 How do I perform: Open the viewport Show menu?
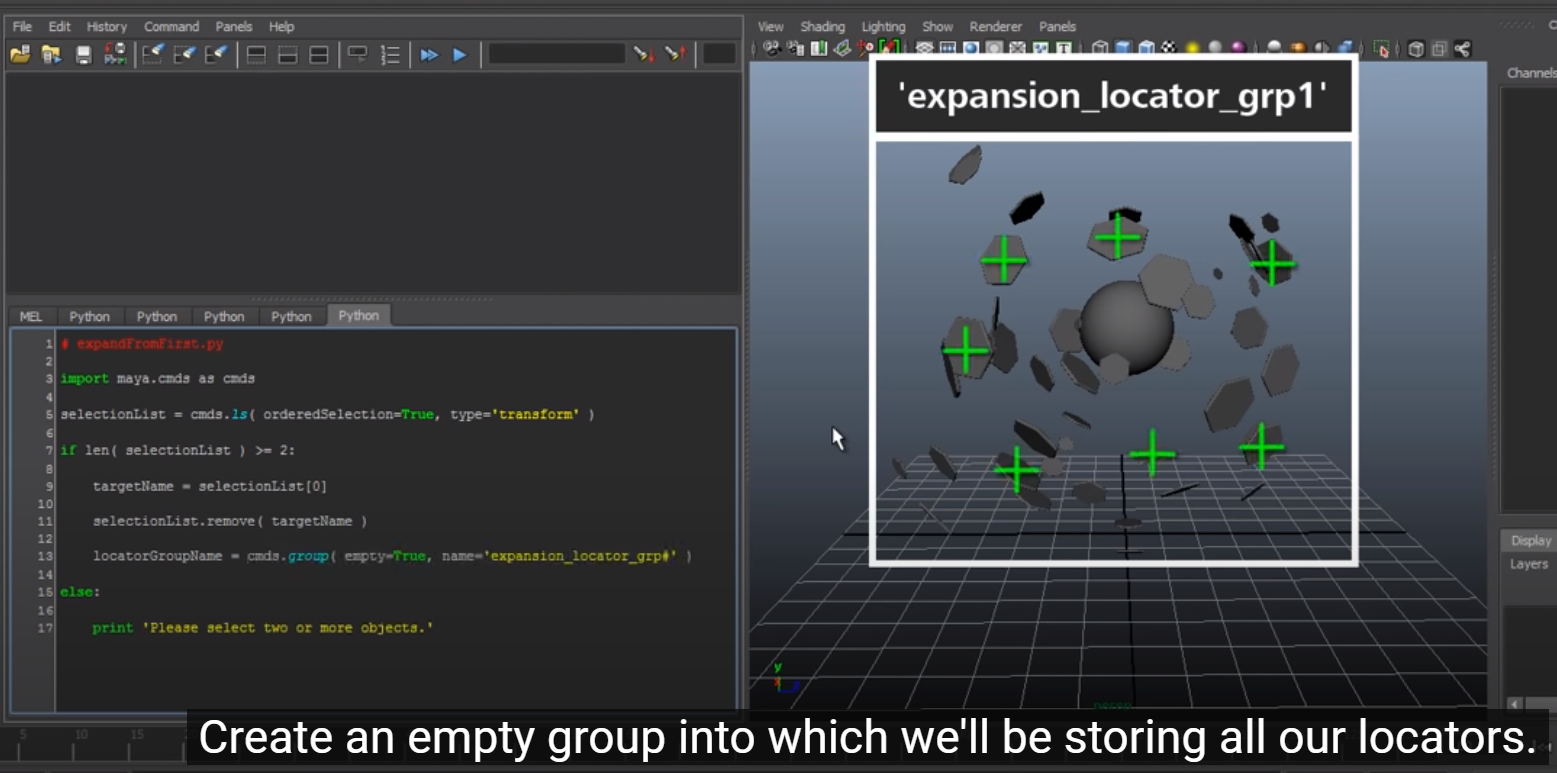[x=937, y=27]
